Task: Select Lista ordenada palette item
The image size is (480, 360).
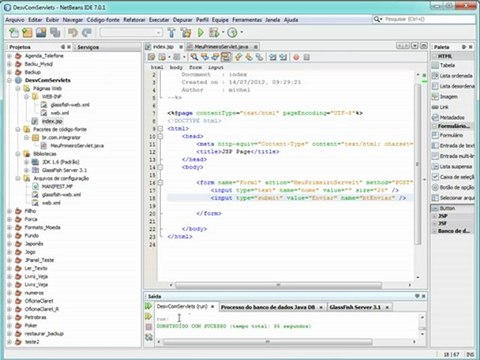Action: [x=453, y=76]
